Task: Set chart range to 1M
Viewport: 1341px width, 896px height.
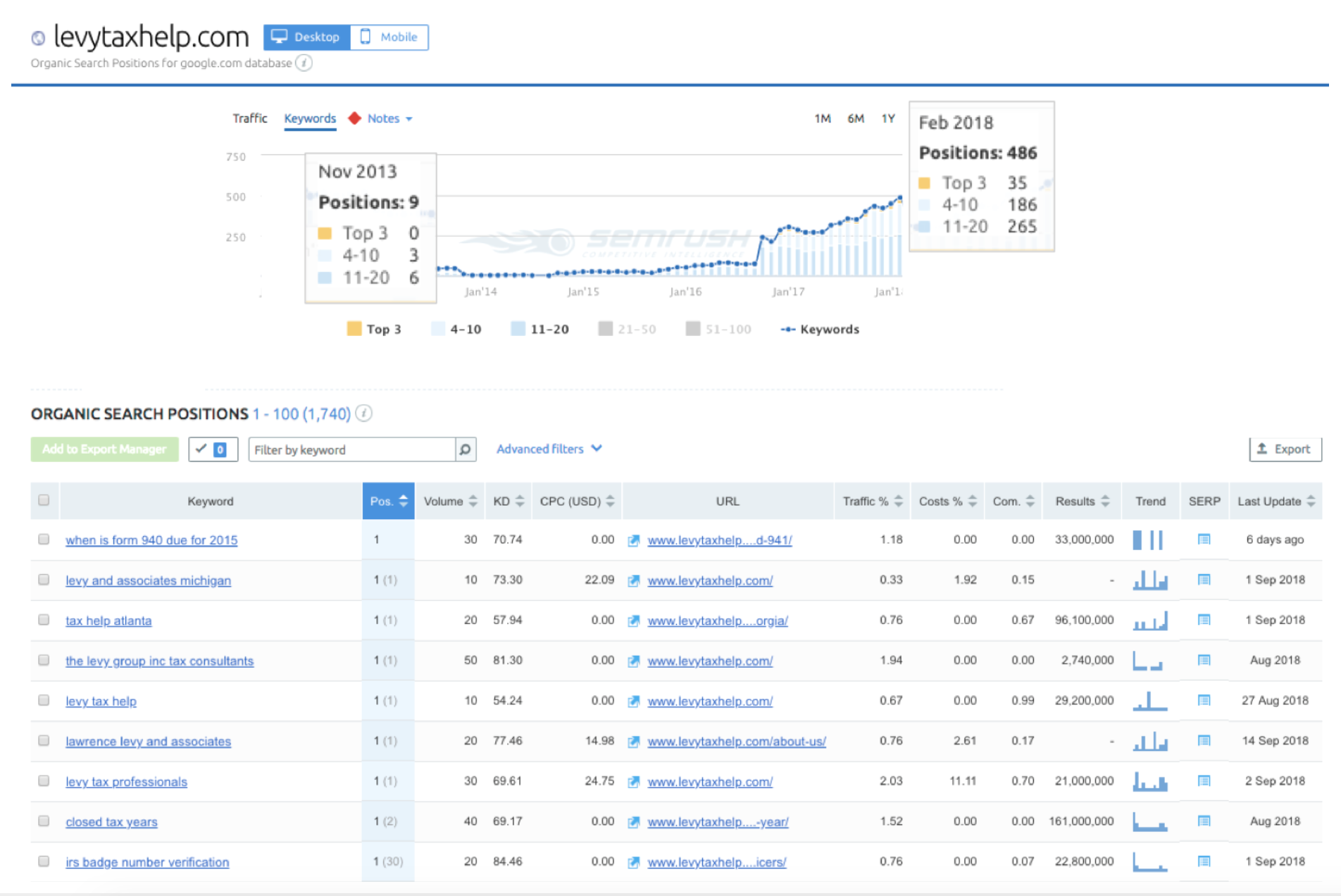Action: click(823, 118)
